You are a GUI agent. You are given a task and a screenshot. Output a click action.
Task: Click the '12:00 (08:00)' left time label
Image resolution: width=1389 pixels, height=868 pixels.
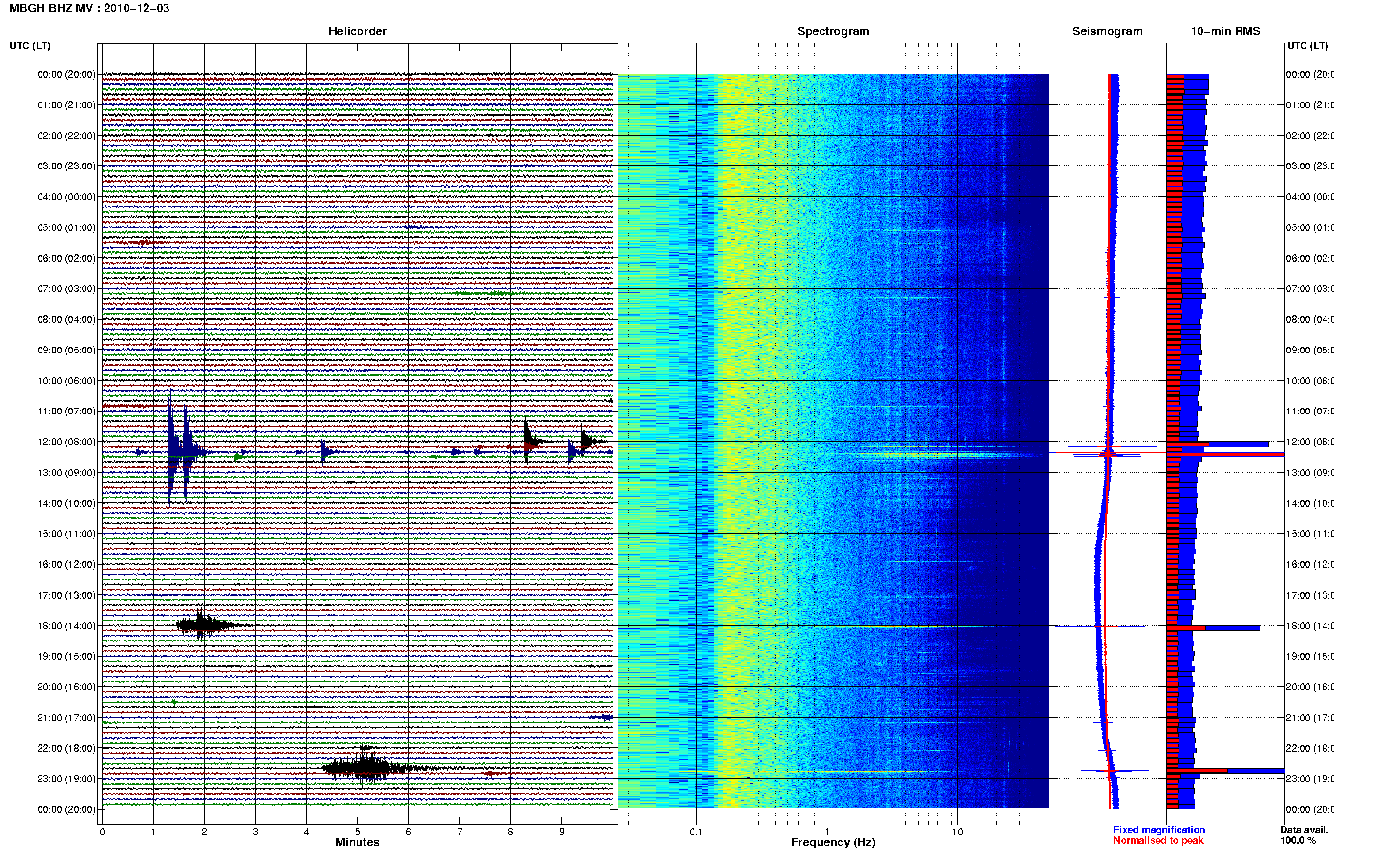[66, 442]
